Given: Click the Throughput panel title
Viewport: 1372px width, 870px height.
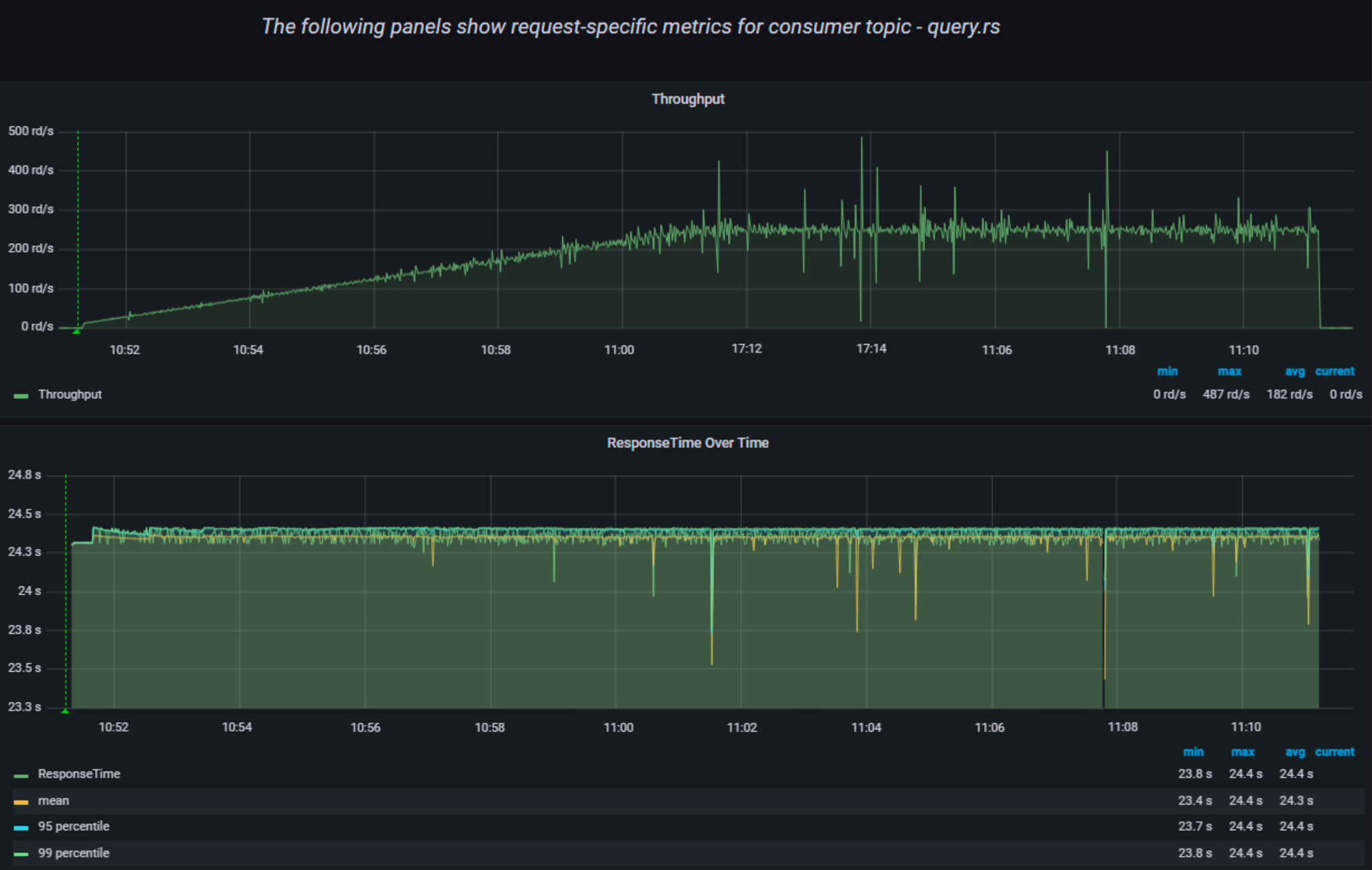Looking at the screenshot, I should (687, 99).
